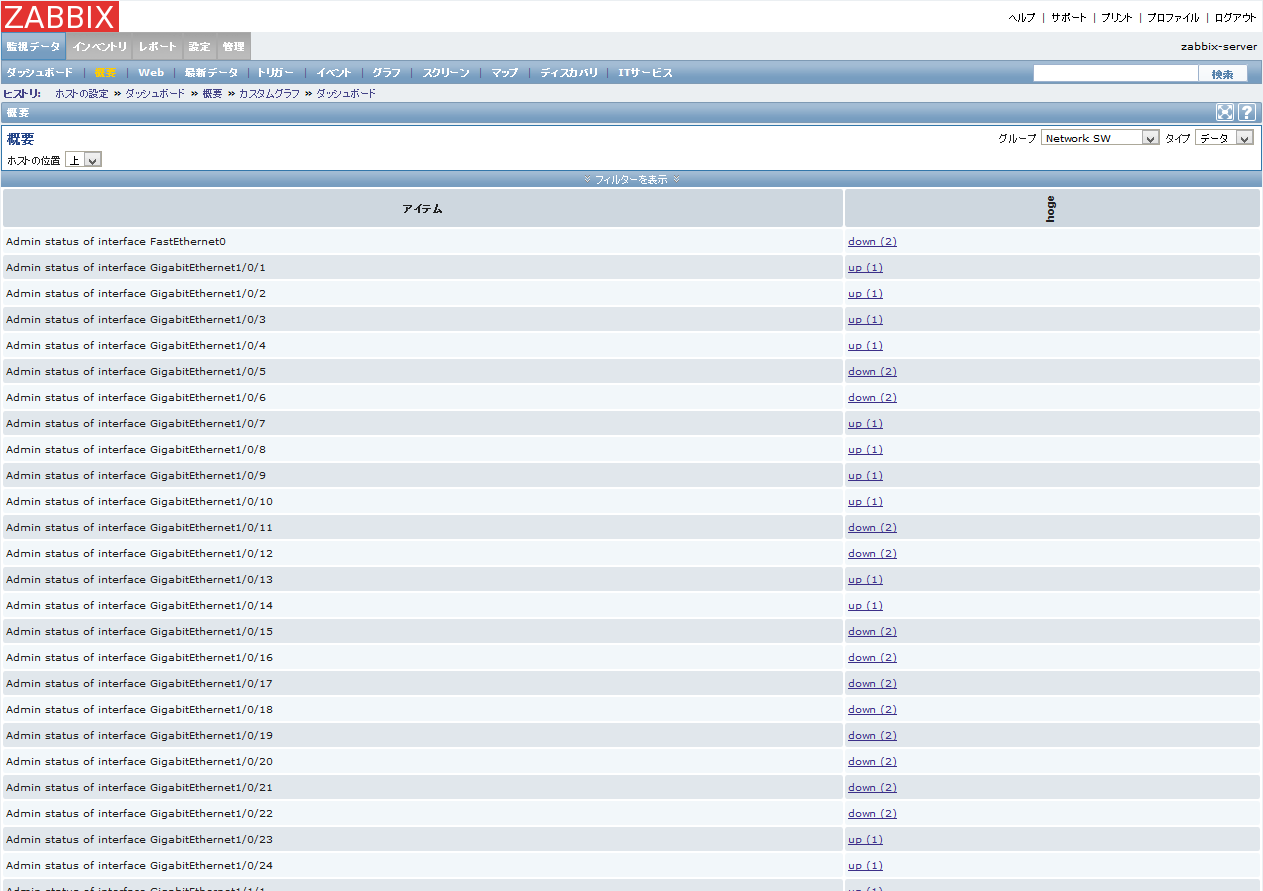Image resolution: width=1263 pixels, height=891 pixels.
Task: Open the down (2) link for FastEthernet0
Action: (x=872, y=241)
